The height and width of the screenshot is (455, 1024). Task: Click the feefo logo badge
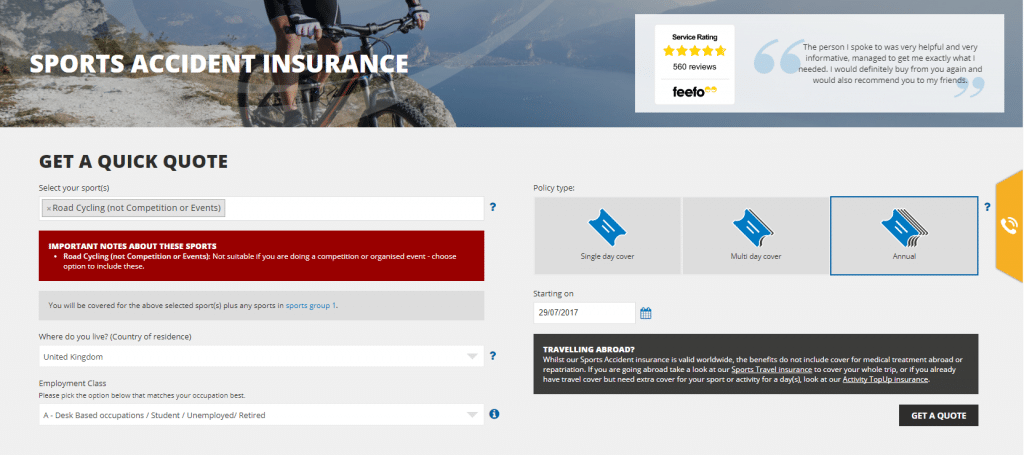[694, 92]
